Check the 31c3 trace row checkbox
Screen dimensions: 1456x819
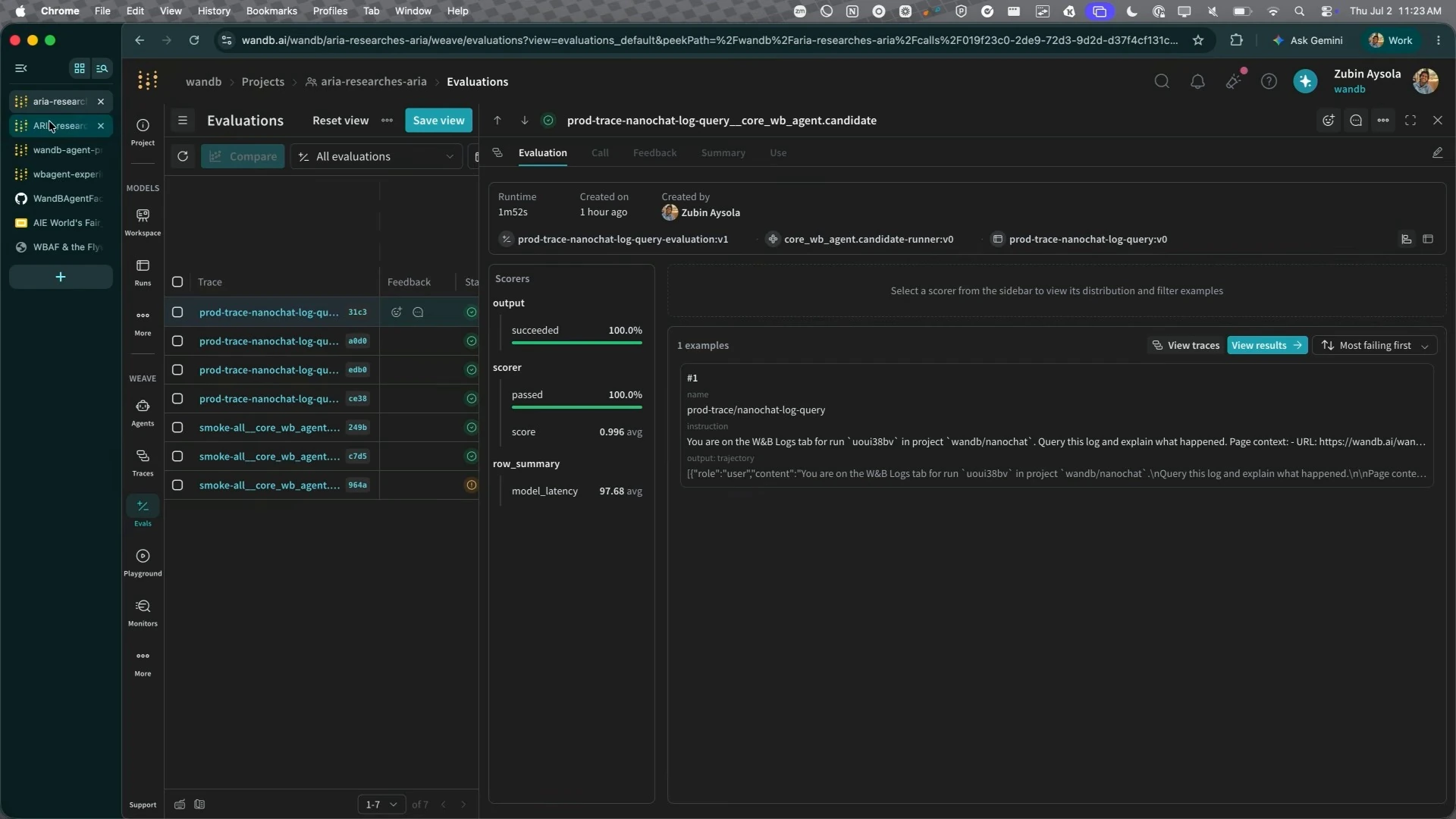click(177, 312)
